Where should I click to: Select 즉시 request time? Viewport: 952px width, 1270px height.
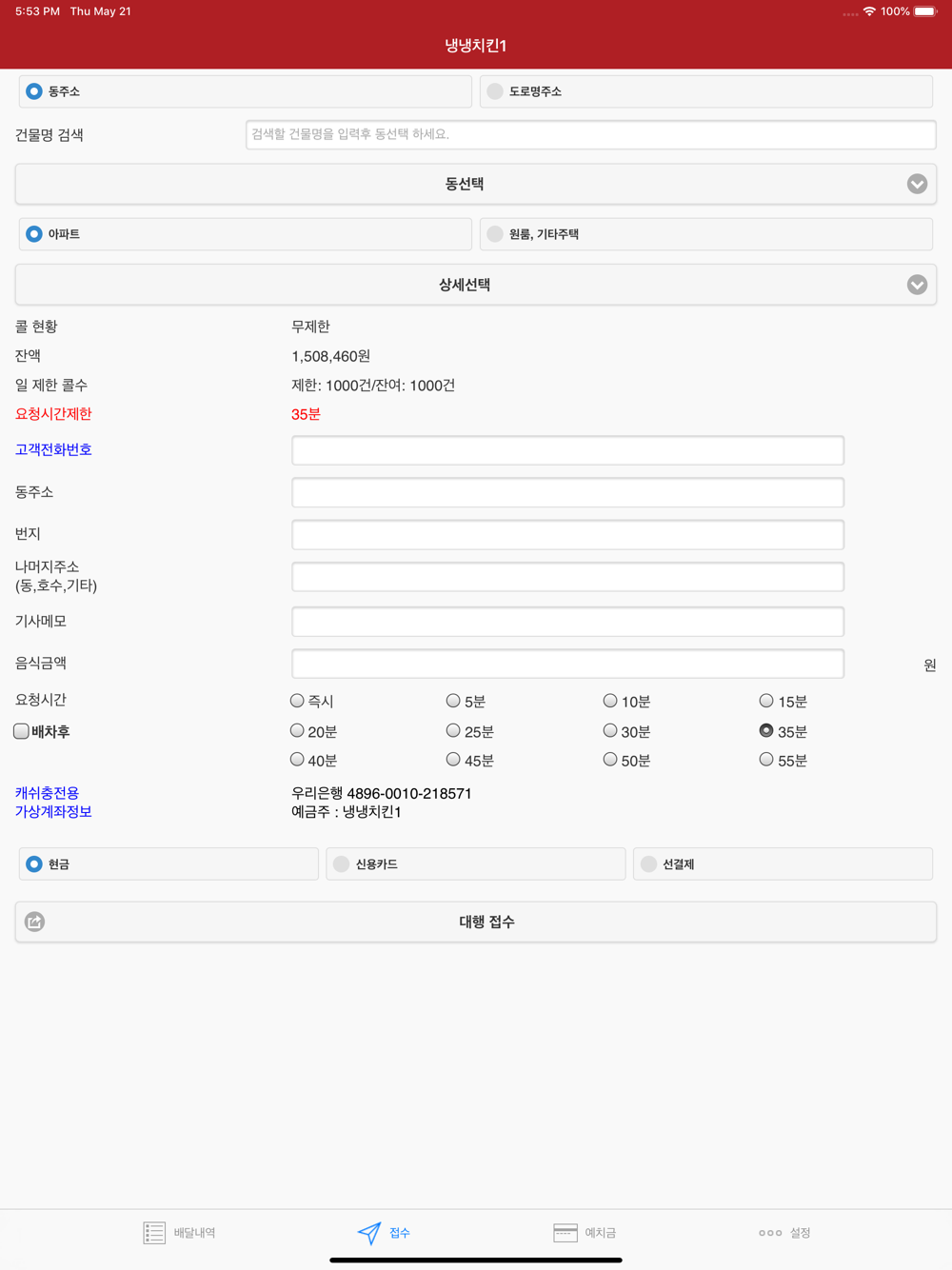297,701
